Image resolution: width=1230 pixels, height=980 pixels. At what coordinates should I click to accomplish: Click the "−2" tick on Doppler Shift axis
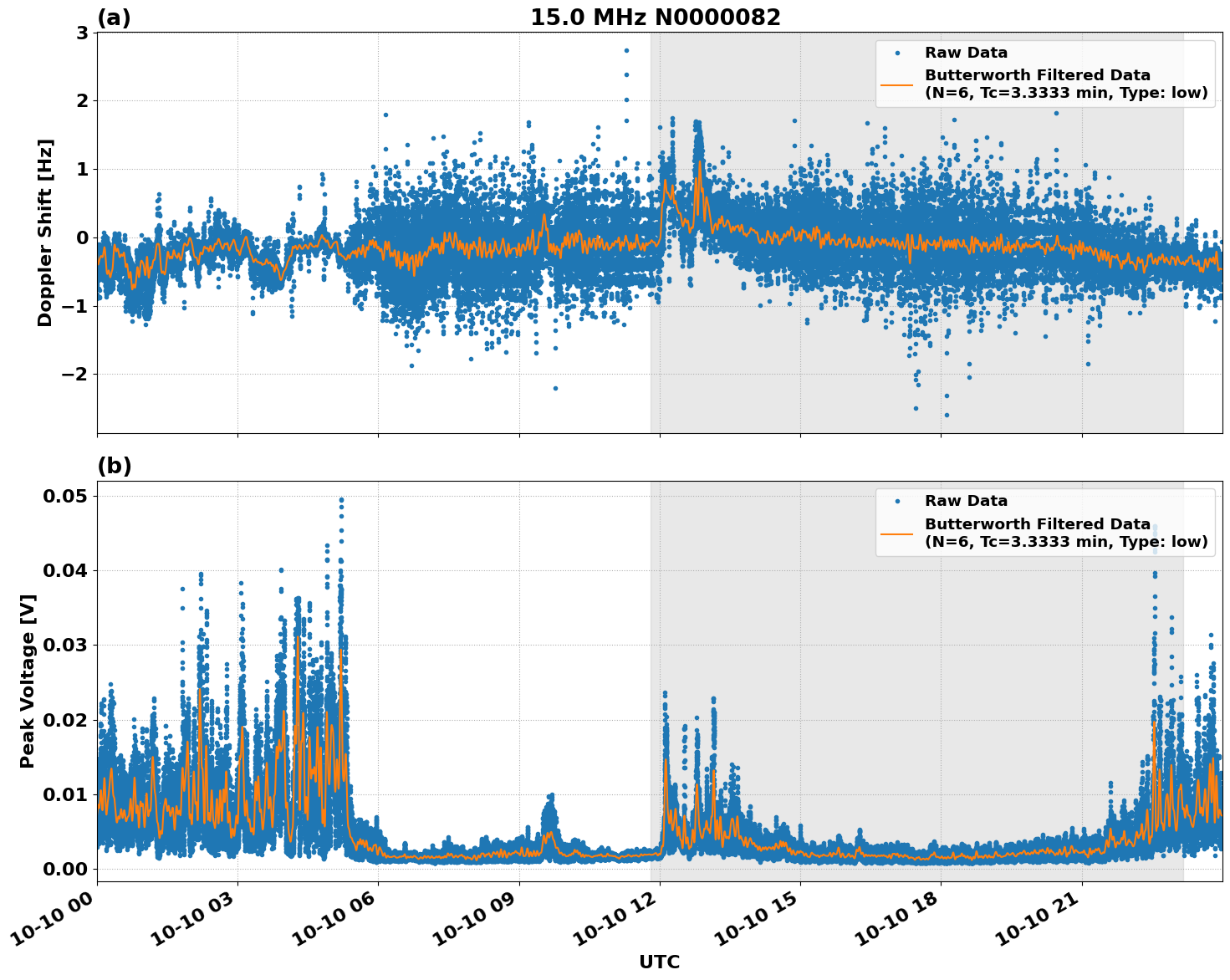(74, 374)
